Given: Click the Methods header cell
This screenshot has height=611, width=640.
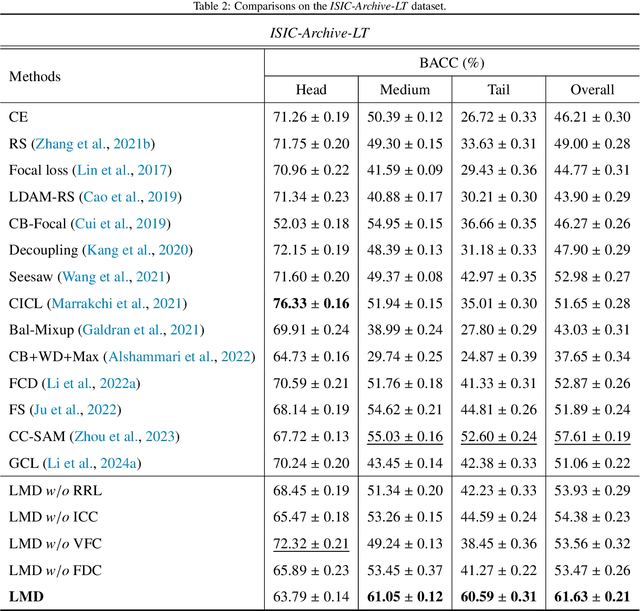Looking at the screenshot, I should (x=35, y=77).
